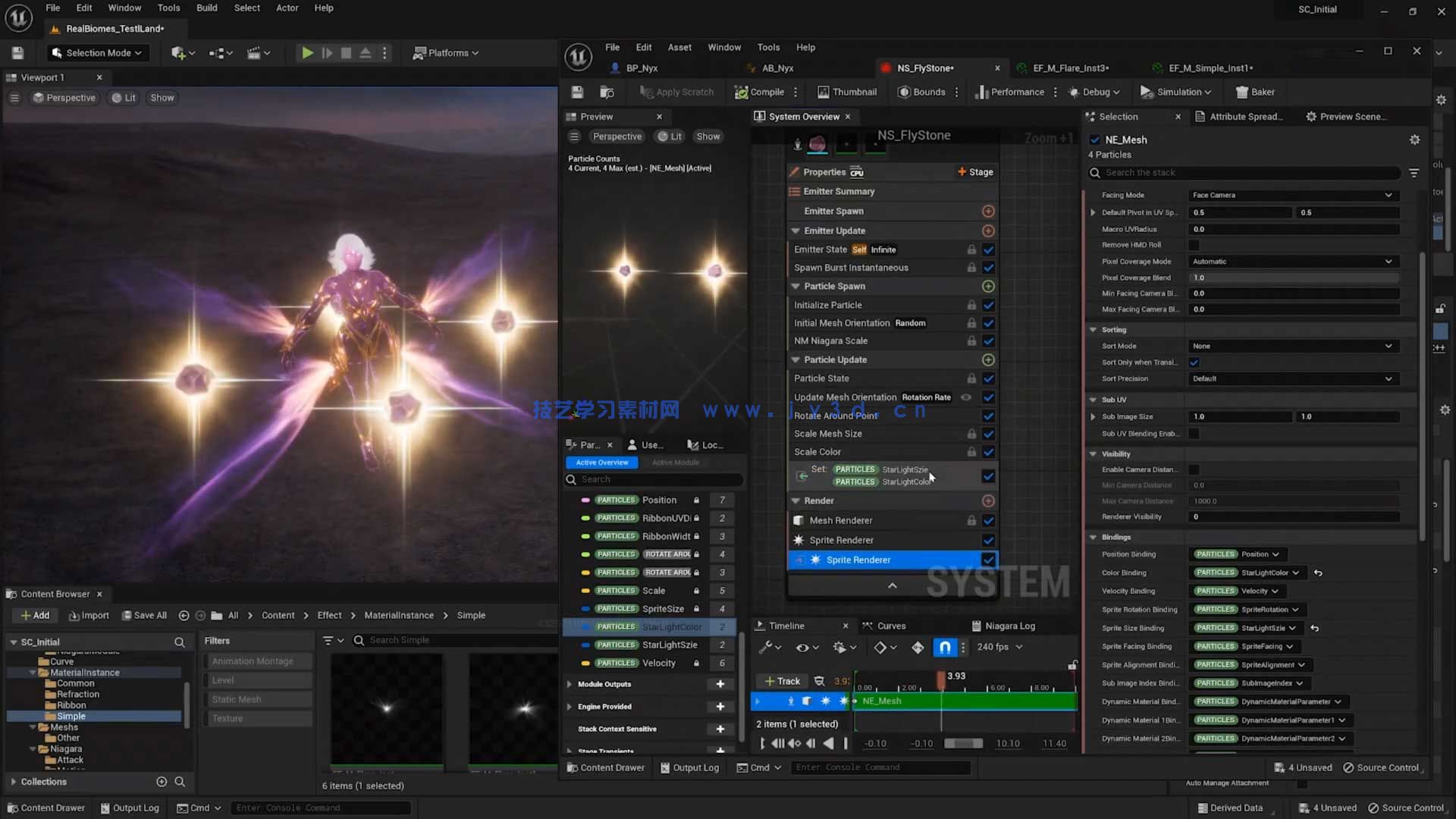Click the Thumbnail toolbar icon
Screen dimensions: 1456x819
823,92
